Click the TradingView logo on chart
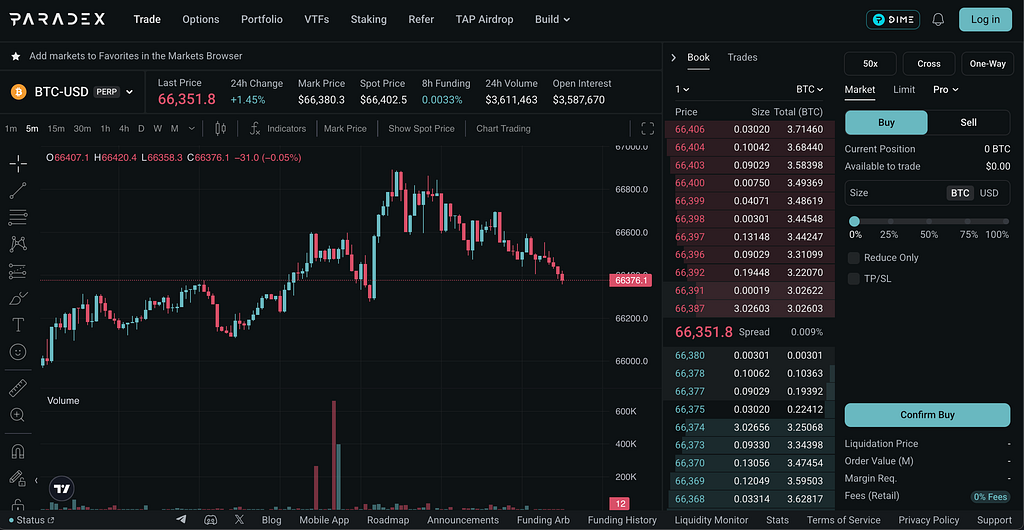This screenshot has width=1024, height=530. pos(62,488)
